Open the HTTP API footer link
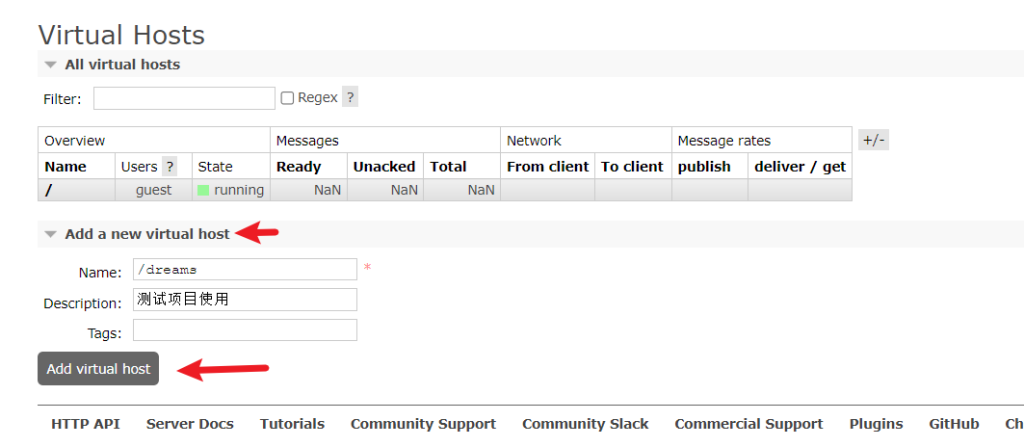Viewport: 1024px width, 447px height. coord(85,424)
